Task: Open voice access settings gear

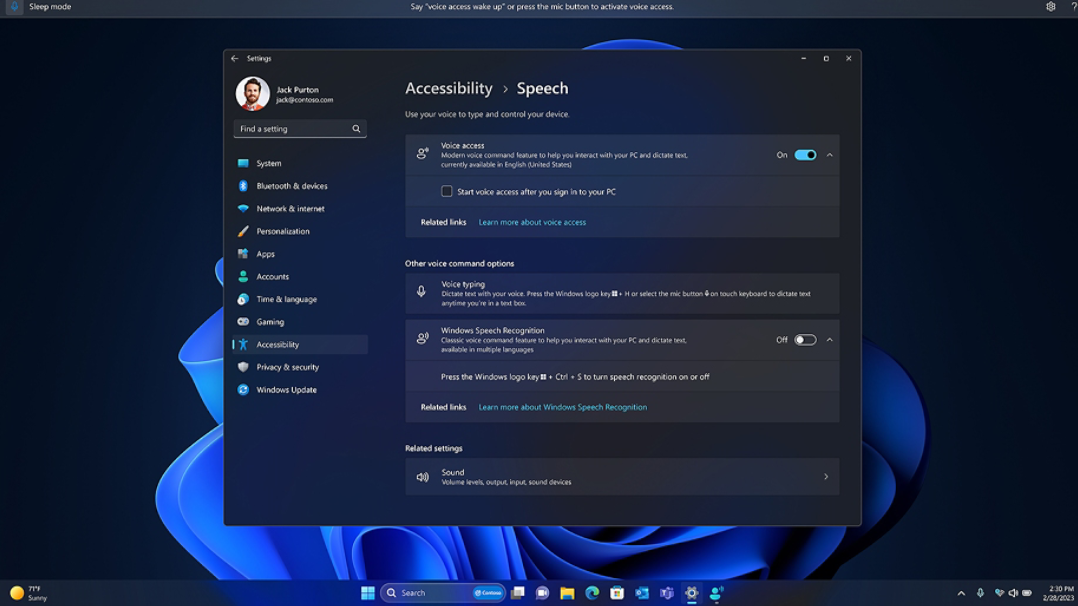Action: pyautogui.click(x=1050, y=7)
